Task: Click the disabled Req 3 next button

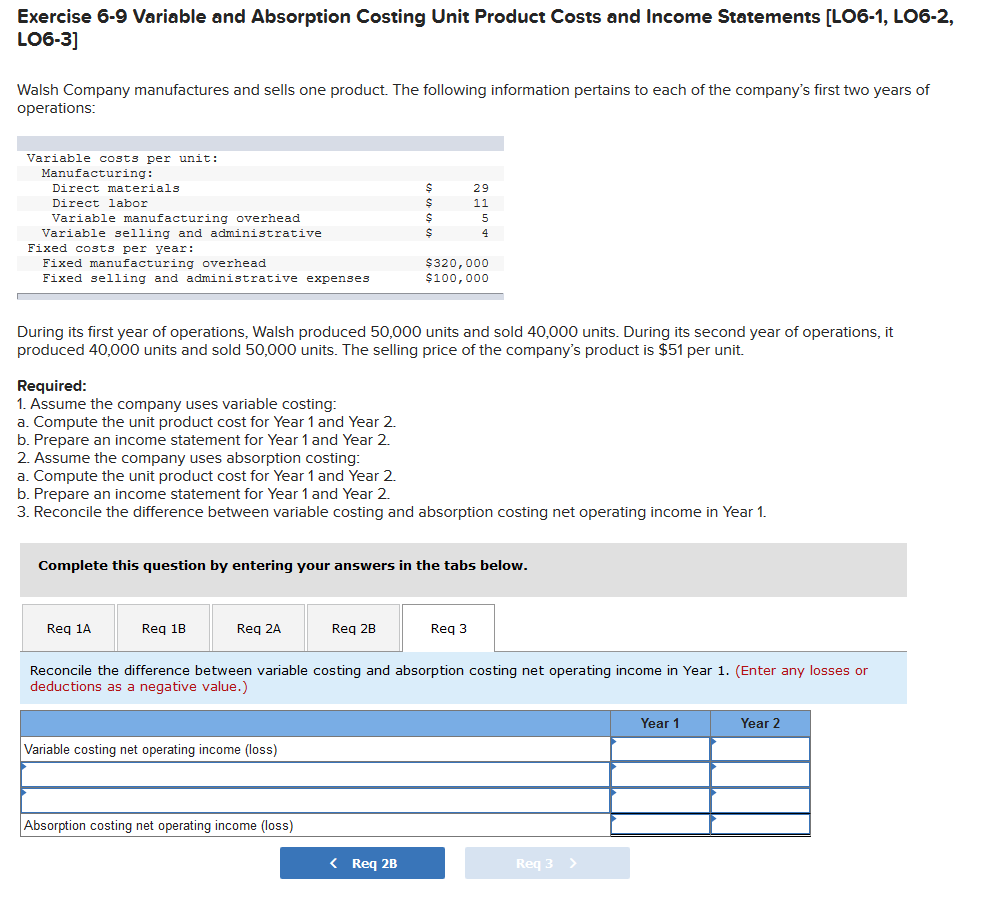Action: tap(547, 862)
